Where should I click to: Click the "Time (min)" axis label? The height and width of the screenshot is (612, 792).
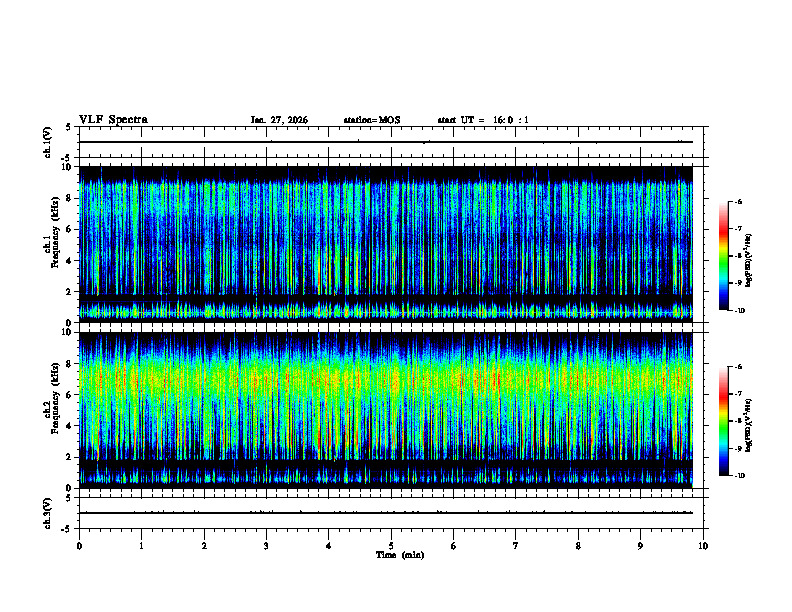click(x=400, y=555)
